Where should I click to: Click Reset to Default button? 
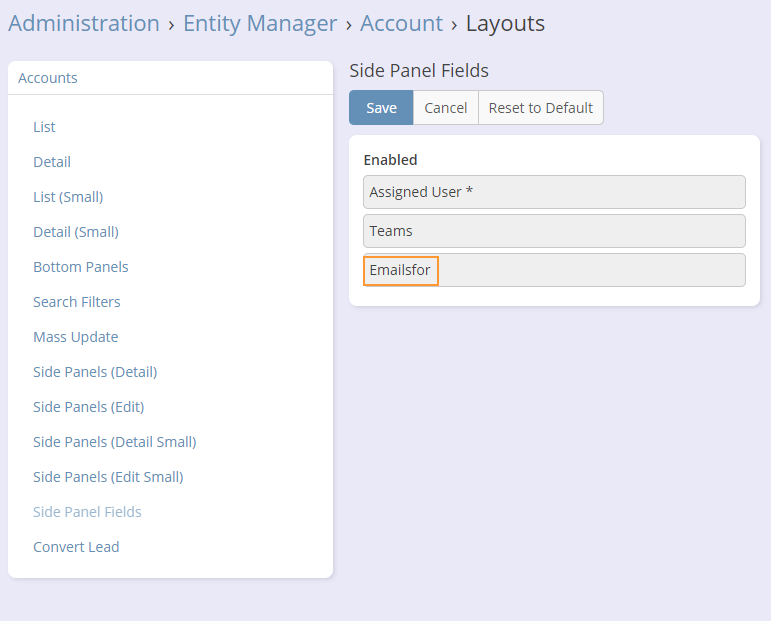tap(540, 108)
